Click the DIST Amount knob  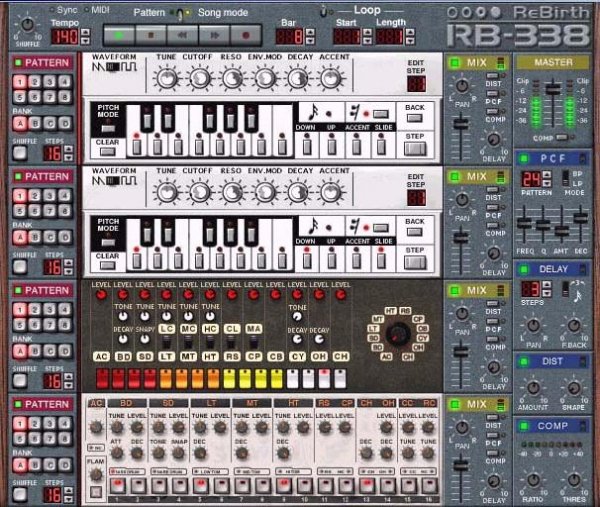[533, 388]
